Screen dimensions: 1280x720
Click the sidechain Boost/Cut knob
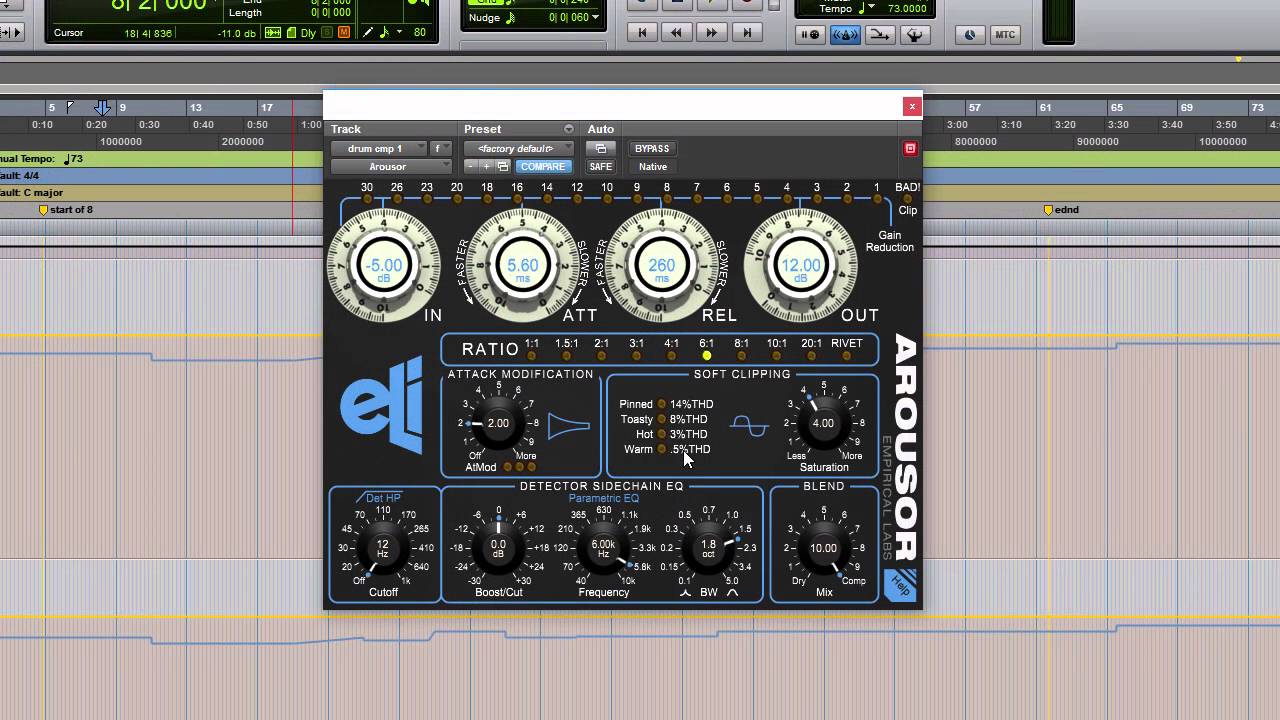(498, 548)
